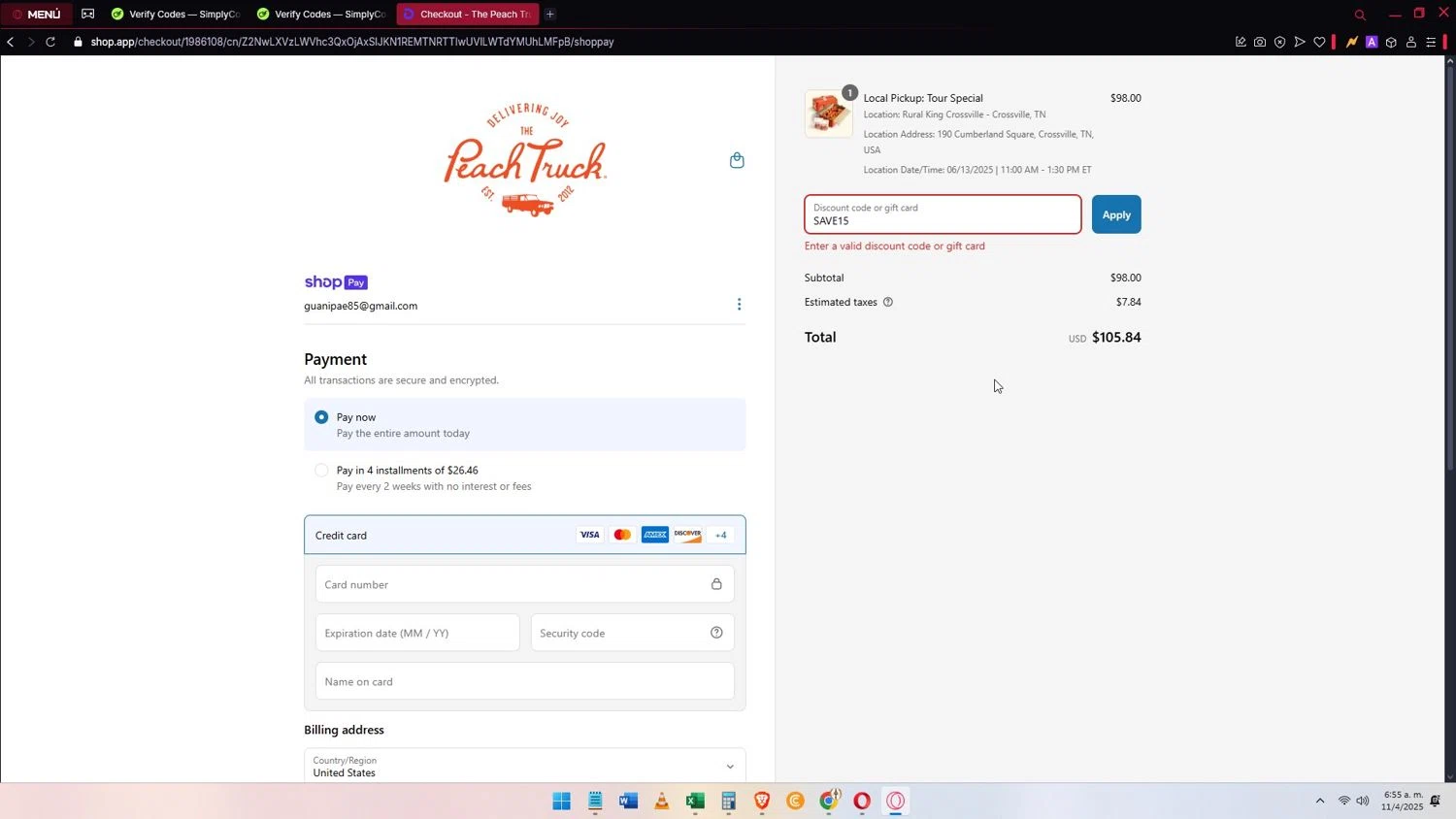Image resolution: width=1456 pixels, height=819 pixels.
Task: Open a new tab with plus button
Action: point(550,14)
